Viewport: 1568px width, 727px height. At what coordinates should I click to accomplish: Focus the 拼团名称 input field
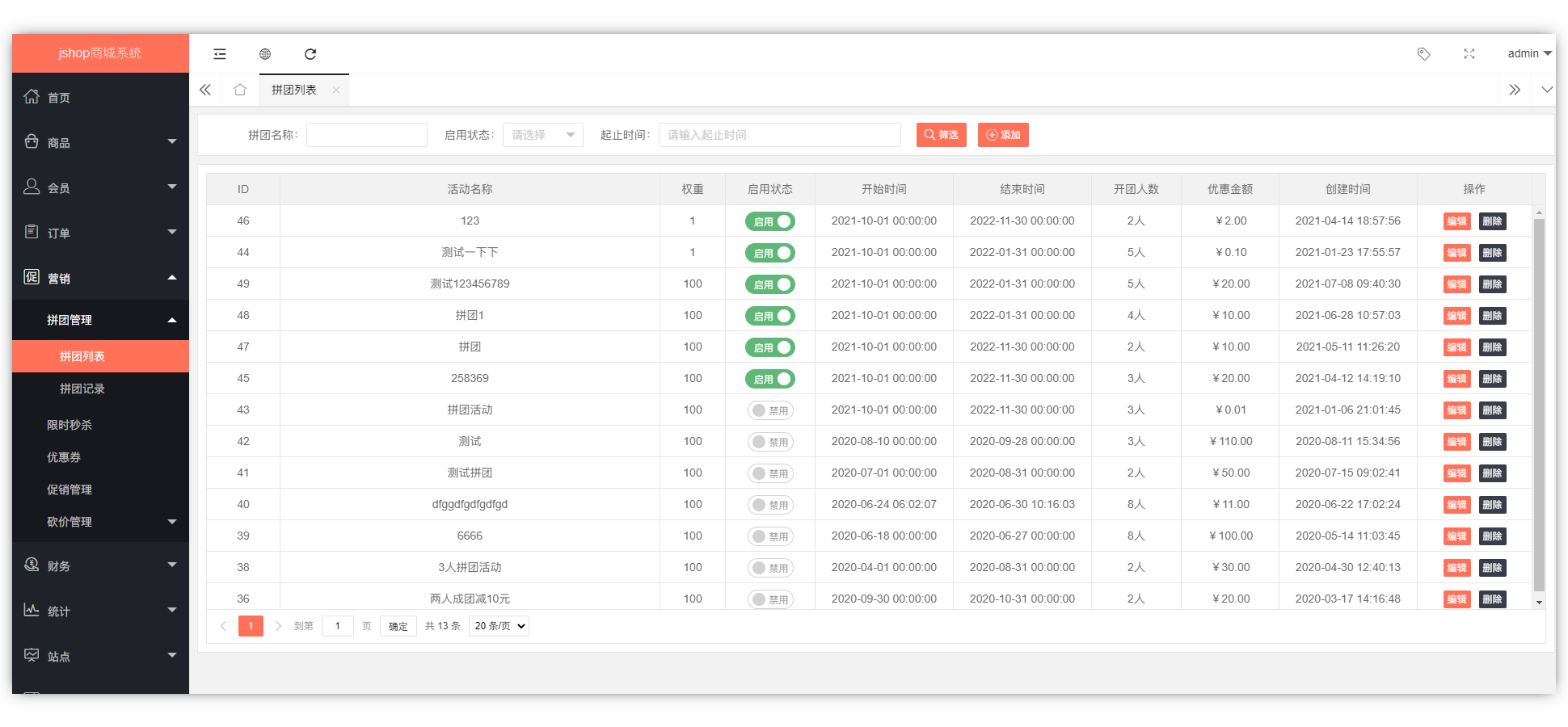pyautogui.click(x=367, y=135)
